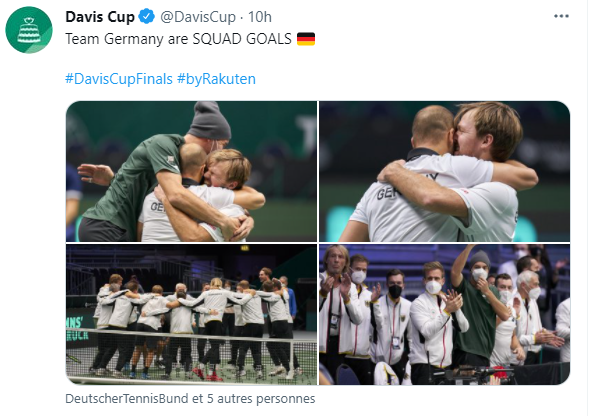This screenshot has height=416, width=593.
Task: Open the close-up hug photo
Action: [444, 171]
